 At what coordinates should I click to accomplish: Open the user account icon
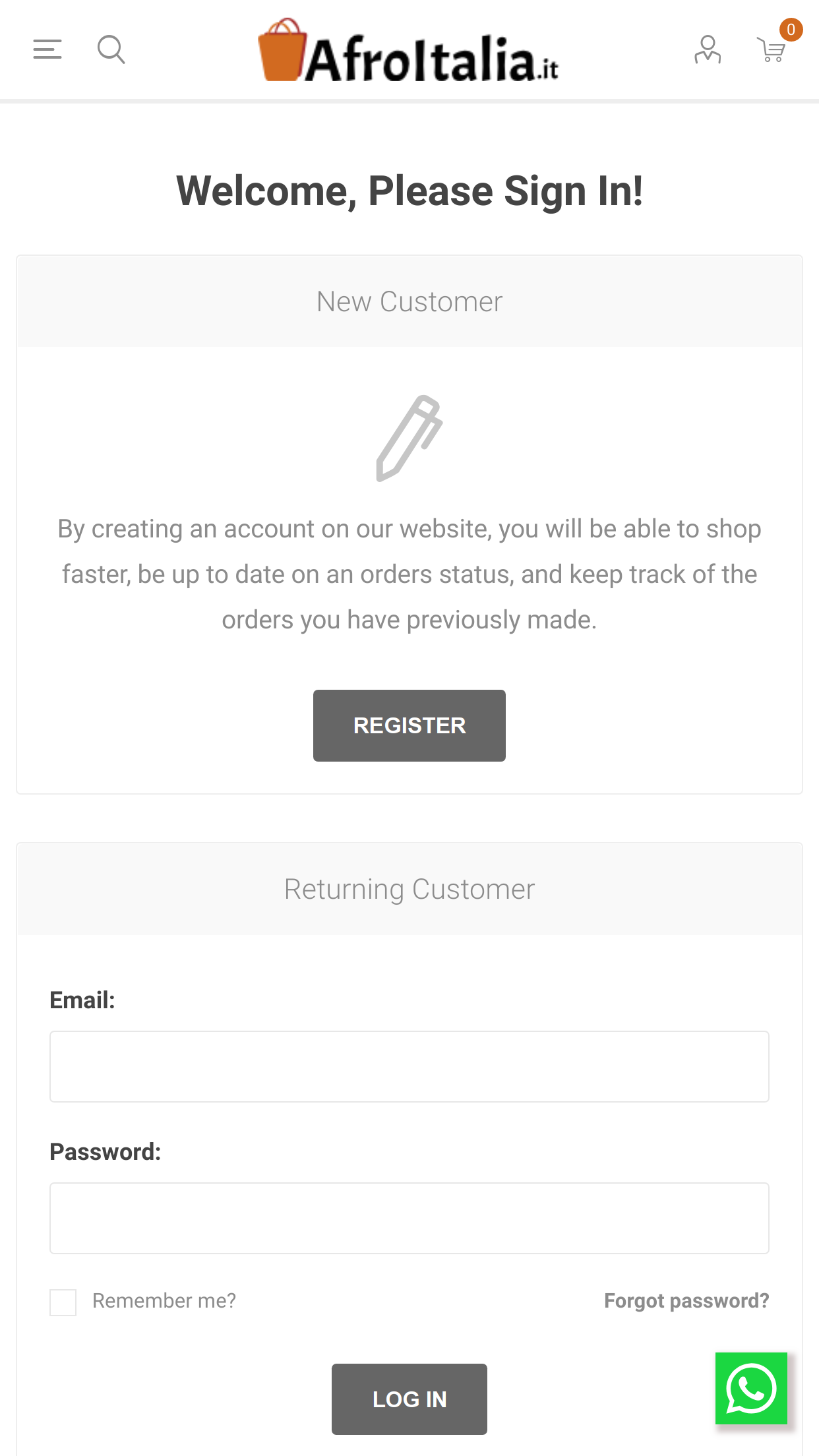tap(706, 48)
